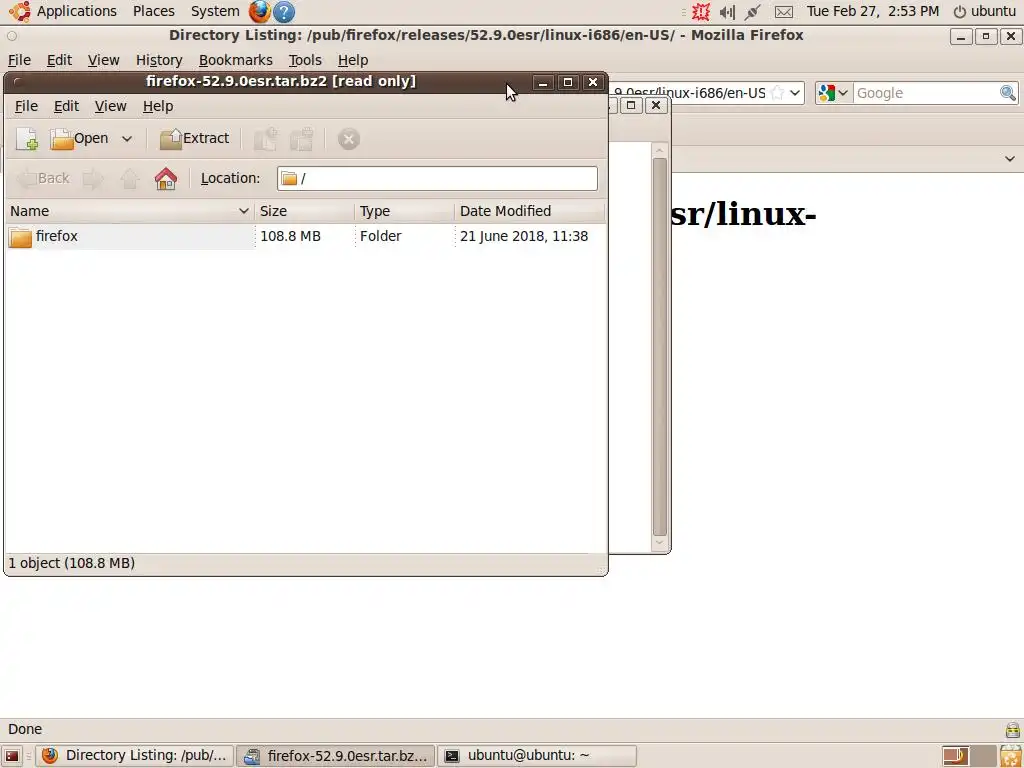Viewport: 1024px width, 768px height.
Task: Open an archive with the Open button
Action: pos(79,138)
